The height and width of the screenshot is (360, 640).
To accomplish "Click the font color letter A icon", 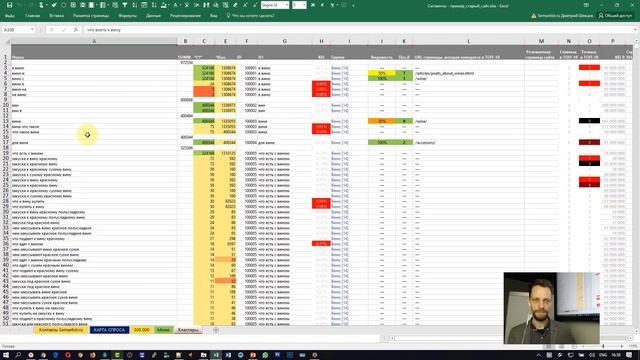I will tap(176, 5).
